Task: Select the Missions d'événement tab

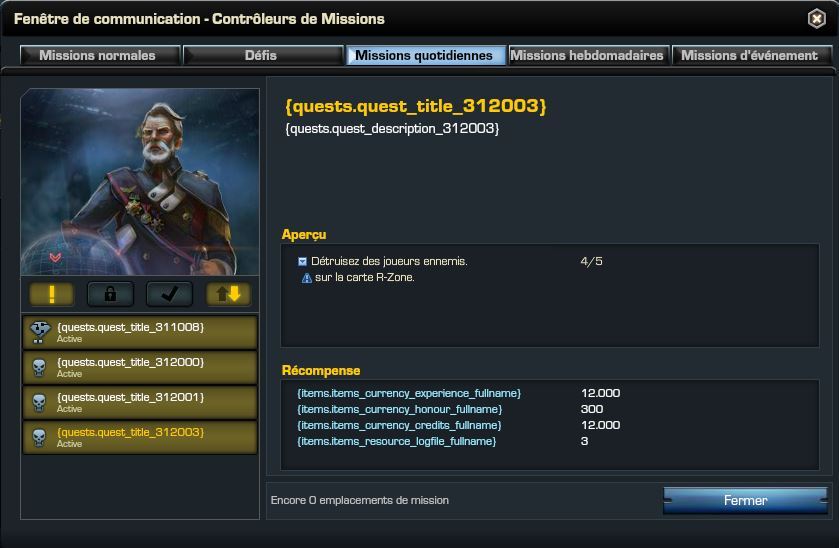Action: click(x=752, y=55)
